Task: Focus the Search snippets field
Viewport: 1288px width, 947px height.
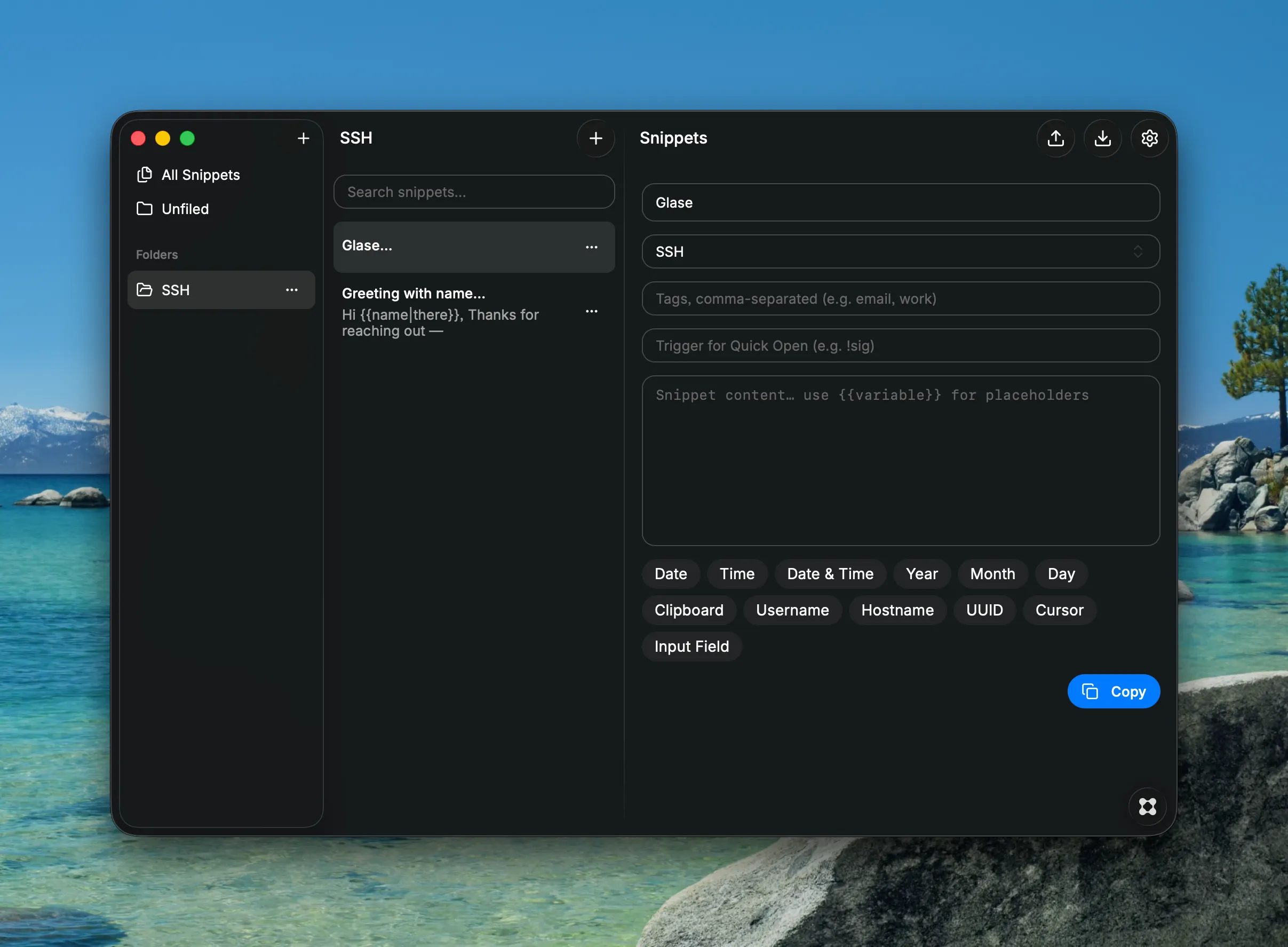Action: [x=474, y=192]
